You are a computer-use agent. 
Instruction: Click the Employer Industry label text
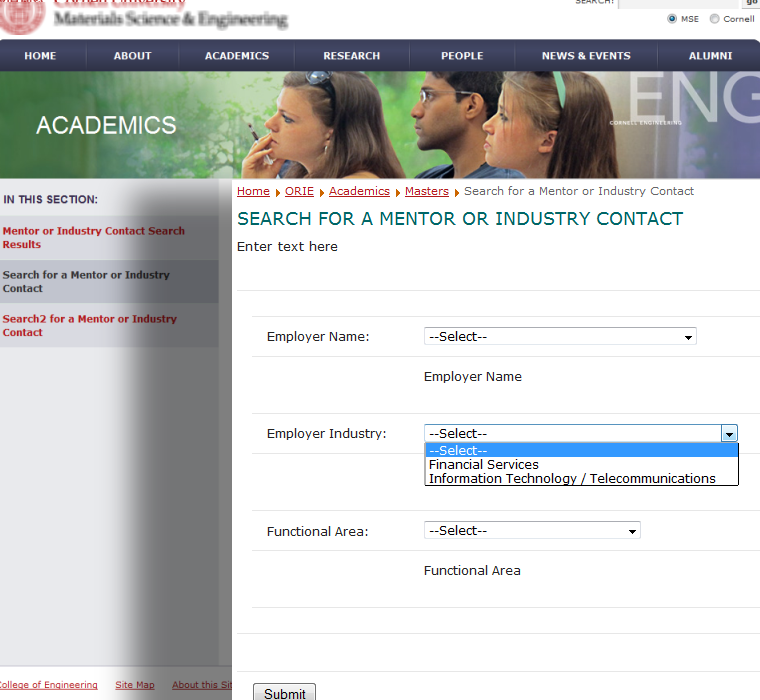click(326, 433)
